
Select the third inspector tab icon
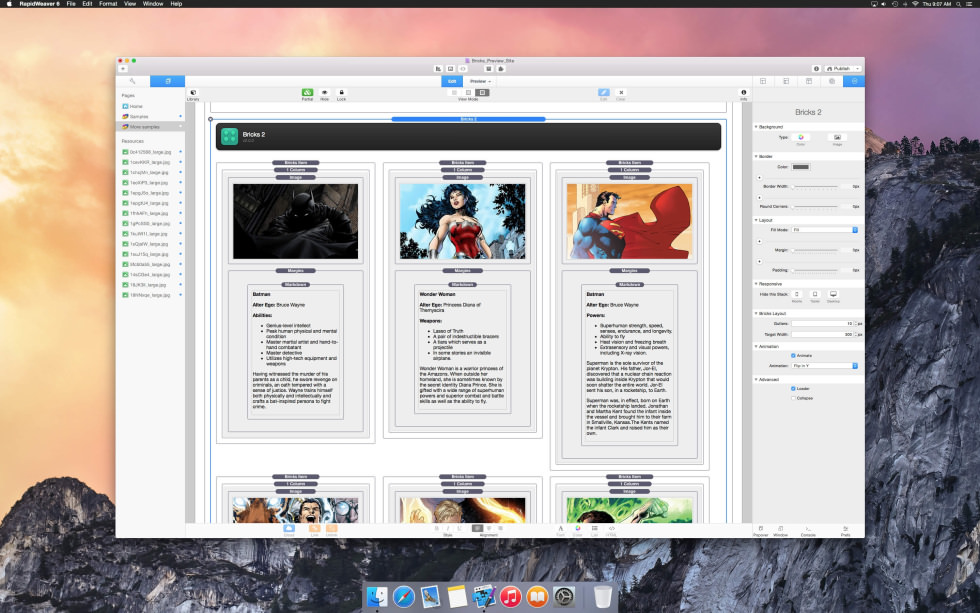809,81
